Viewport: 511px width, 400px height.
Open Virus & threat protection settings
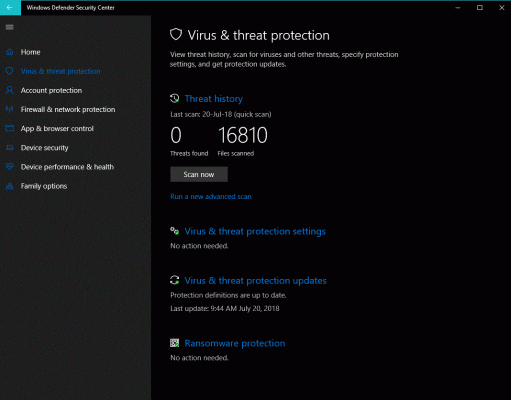[255, 231]
